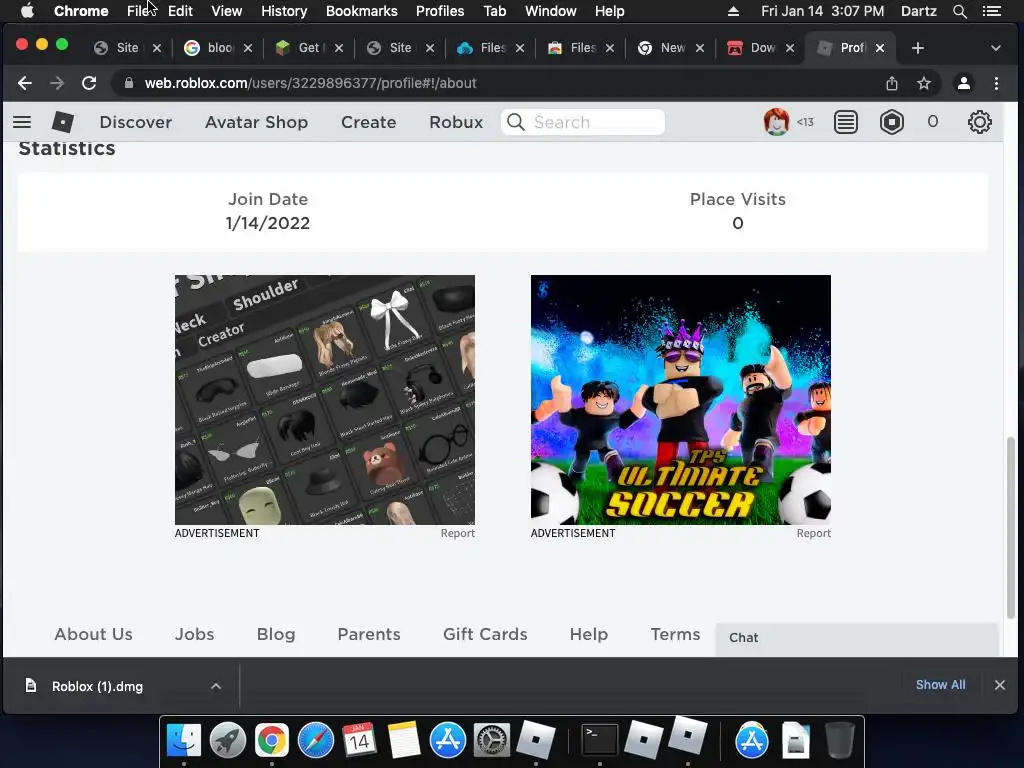Click the Roblox logo home icon
The image size is (1024, 768).
click(63, 122)
